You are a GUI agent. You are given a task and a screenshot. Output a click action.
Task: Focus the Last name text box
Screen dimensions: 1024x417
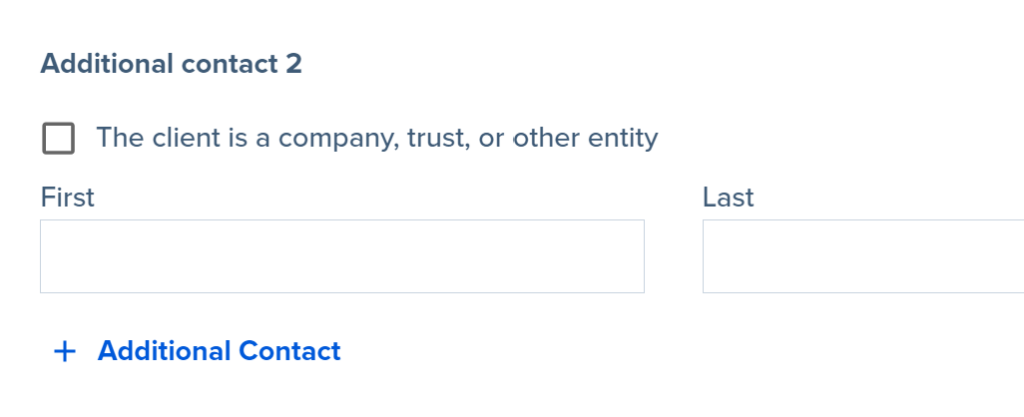click(862, 257)
